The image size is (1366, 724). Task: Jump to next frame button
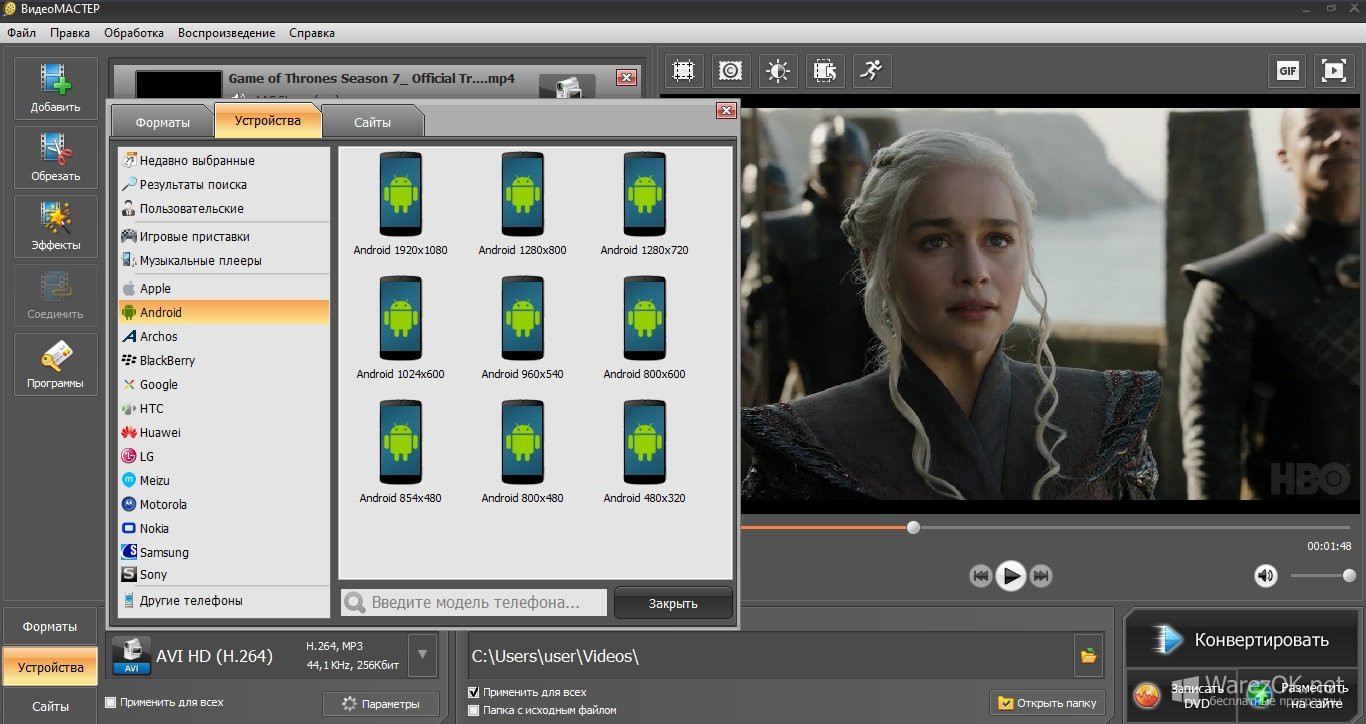pos(1041,576)
